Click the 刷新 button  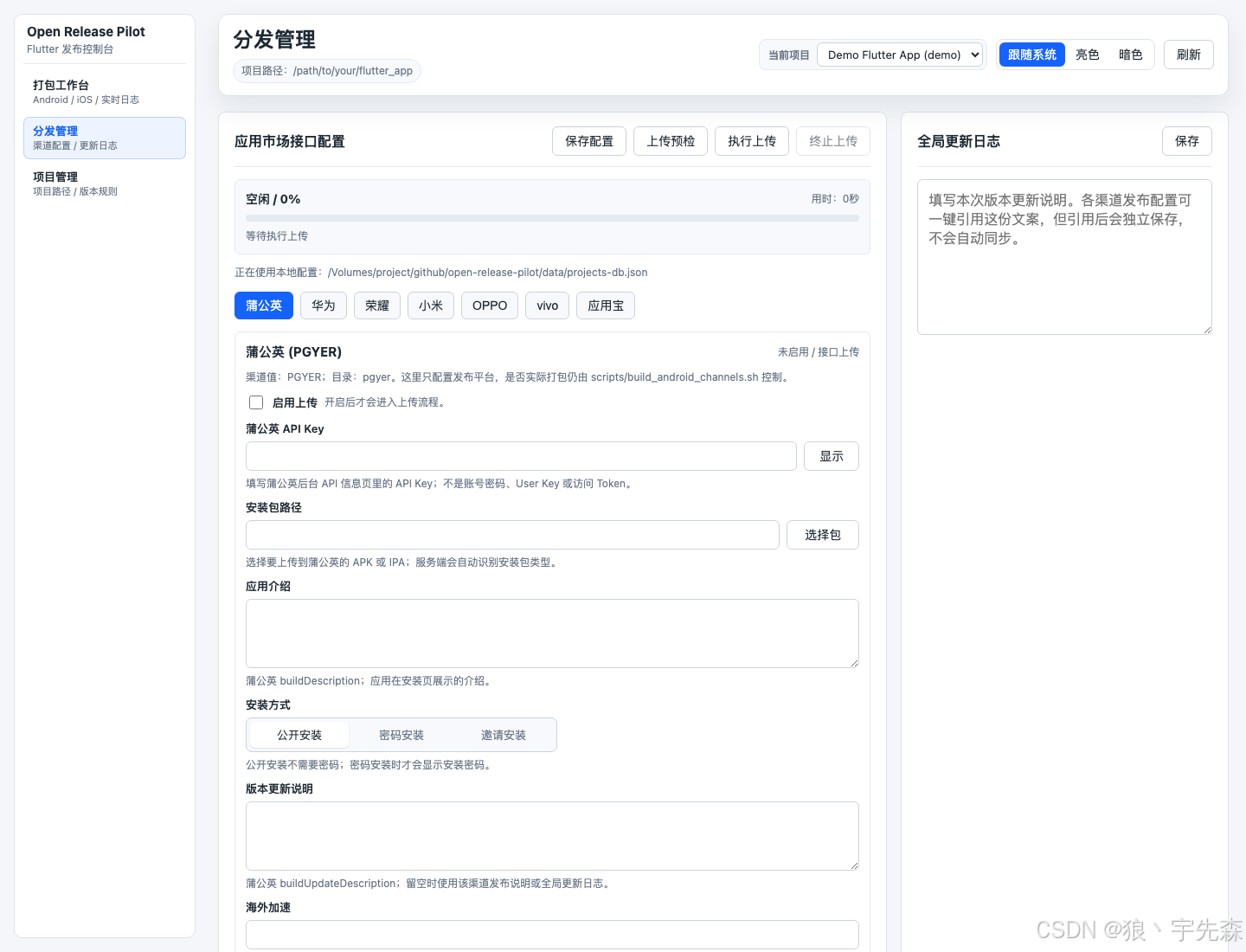pos(1189,55)
